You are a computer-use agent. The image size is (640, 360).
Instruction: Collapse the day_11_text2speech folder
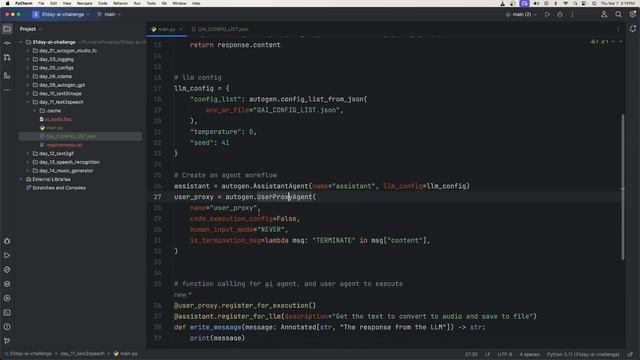pyautogui.click(x=28, y=102)
